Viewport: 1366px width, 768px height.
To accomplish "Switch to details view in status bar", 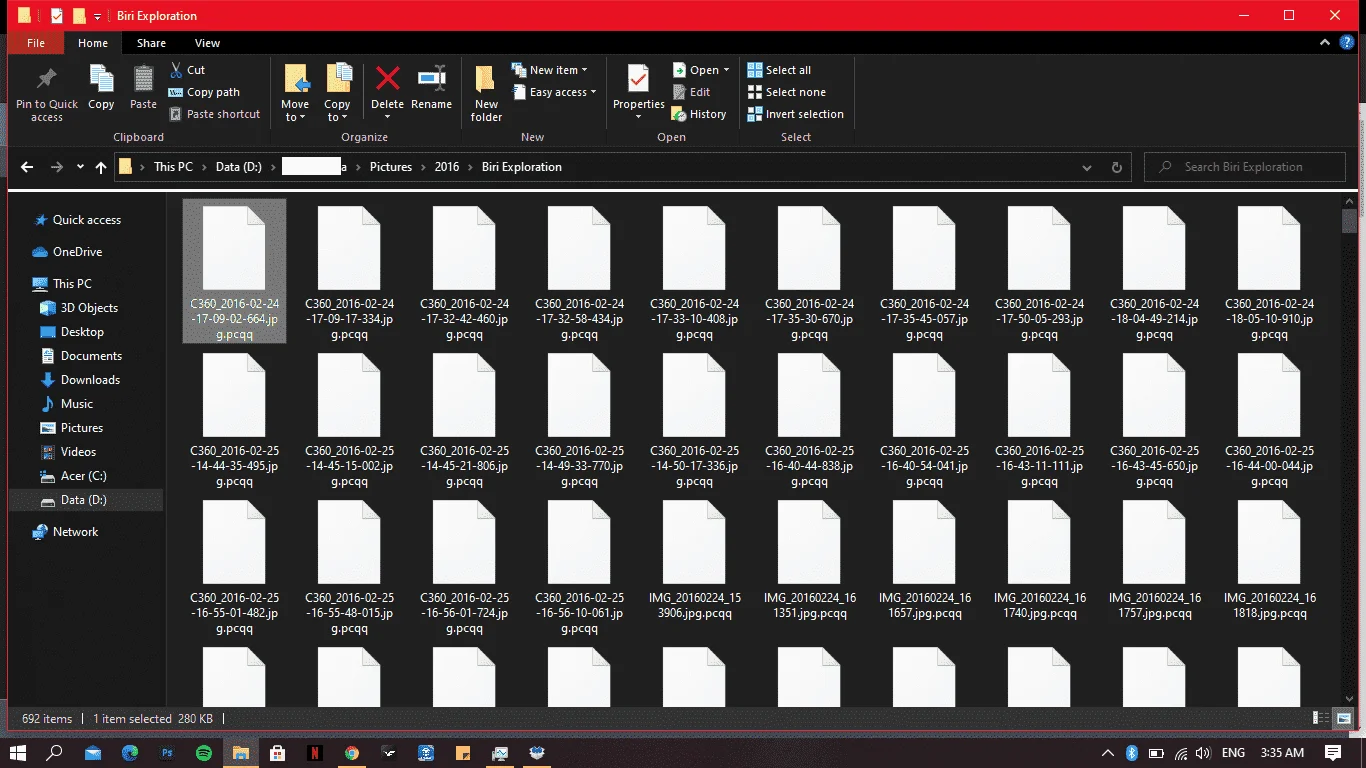I will coord(1321,718).
